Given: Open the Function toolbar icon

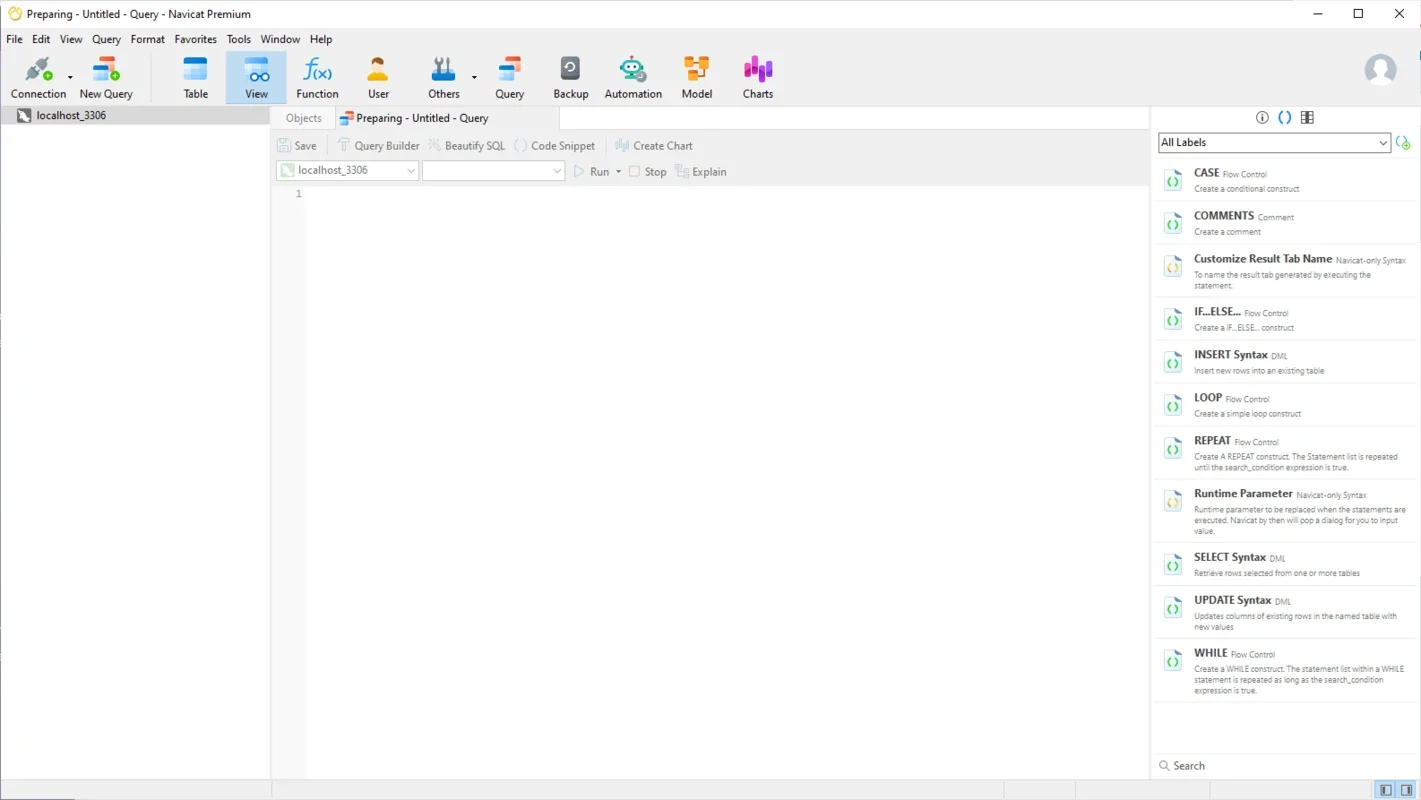Looking at the screenshot, I should coord(317,78).
